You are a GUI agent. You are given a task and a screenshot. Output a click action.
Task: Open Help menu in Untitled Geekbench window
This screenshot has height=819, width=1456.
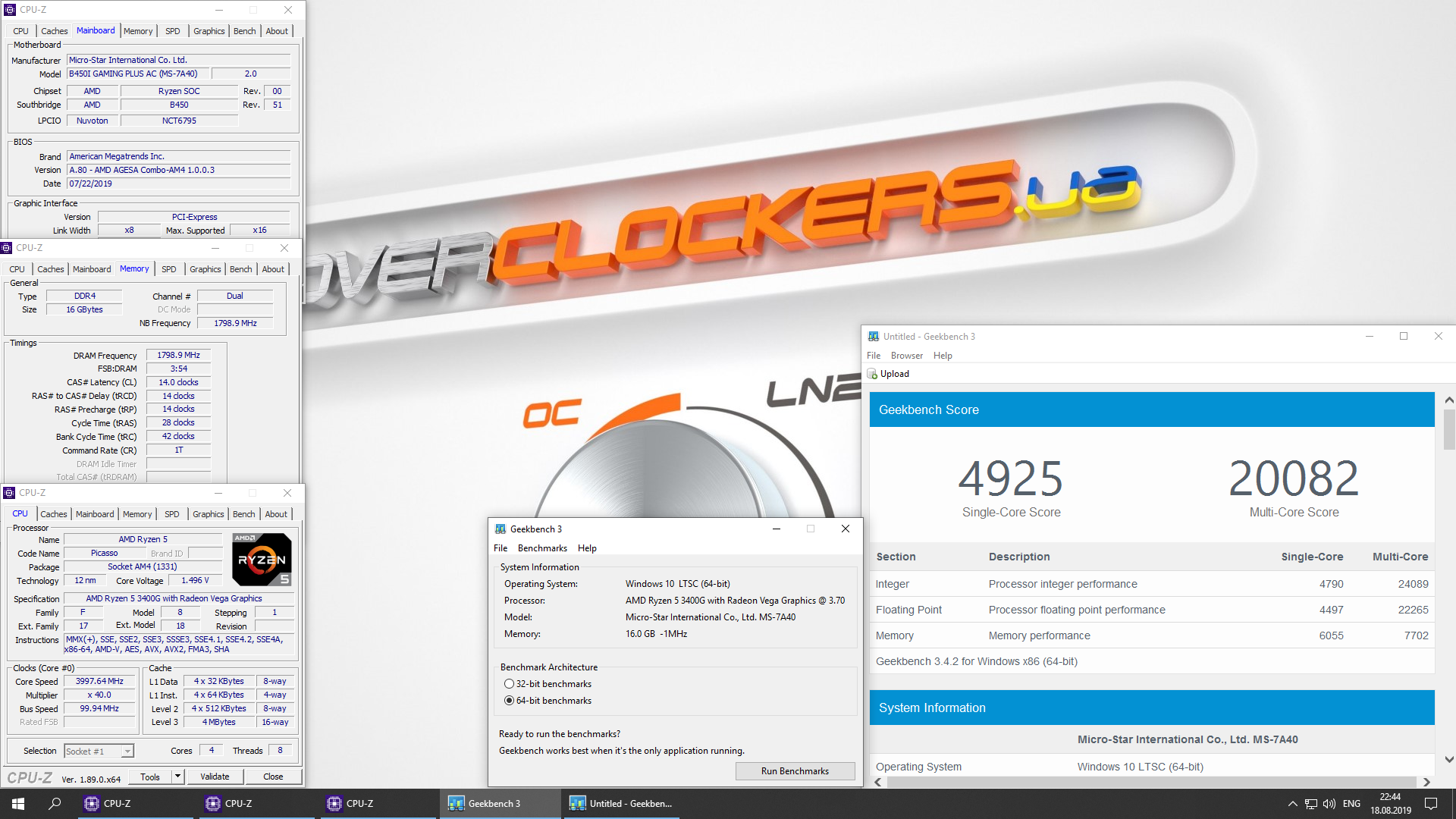pyautogui.click(x=943, y=356)
